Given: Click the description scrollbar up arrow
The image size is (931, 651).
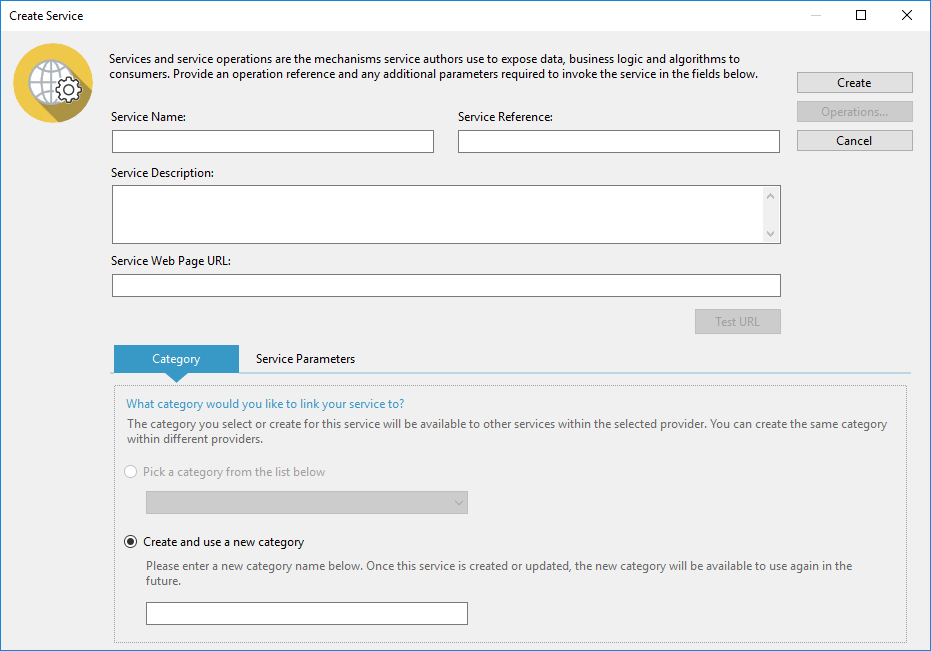Looking at the screenshot, I should click(x=771, y=196).
